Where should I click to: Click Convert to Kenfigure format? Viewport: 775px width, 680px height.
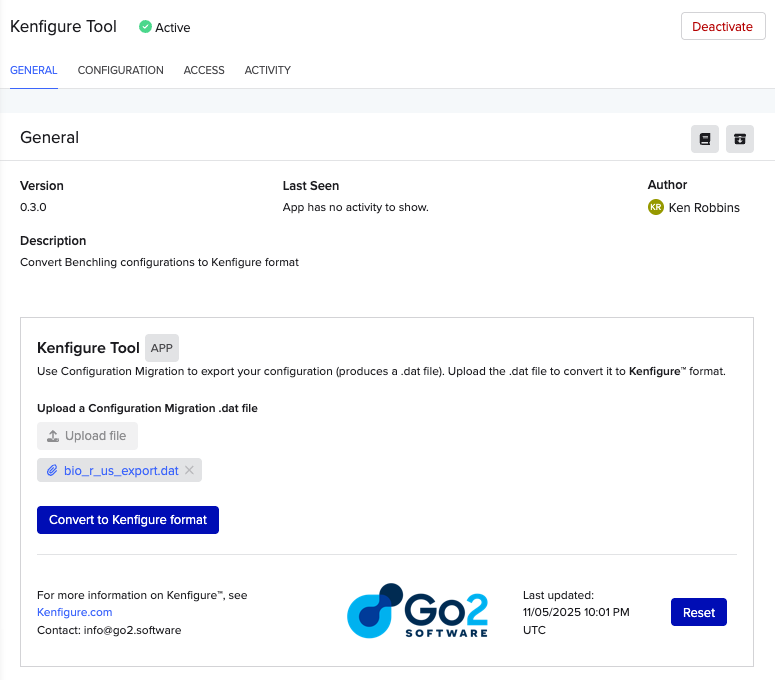(x=128, y=520)
